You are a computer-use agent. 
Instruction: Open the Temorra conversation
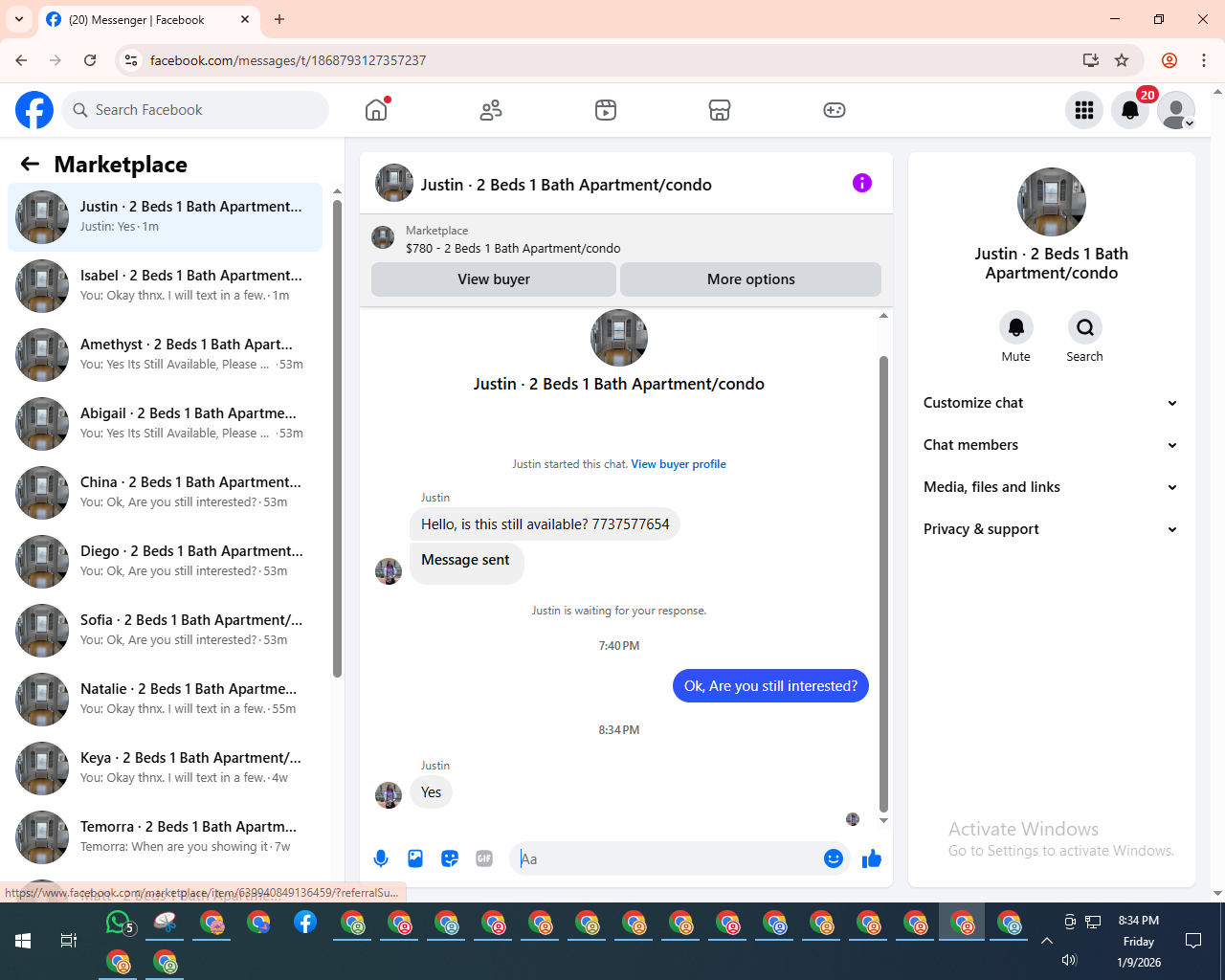165,837
